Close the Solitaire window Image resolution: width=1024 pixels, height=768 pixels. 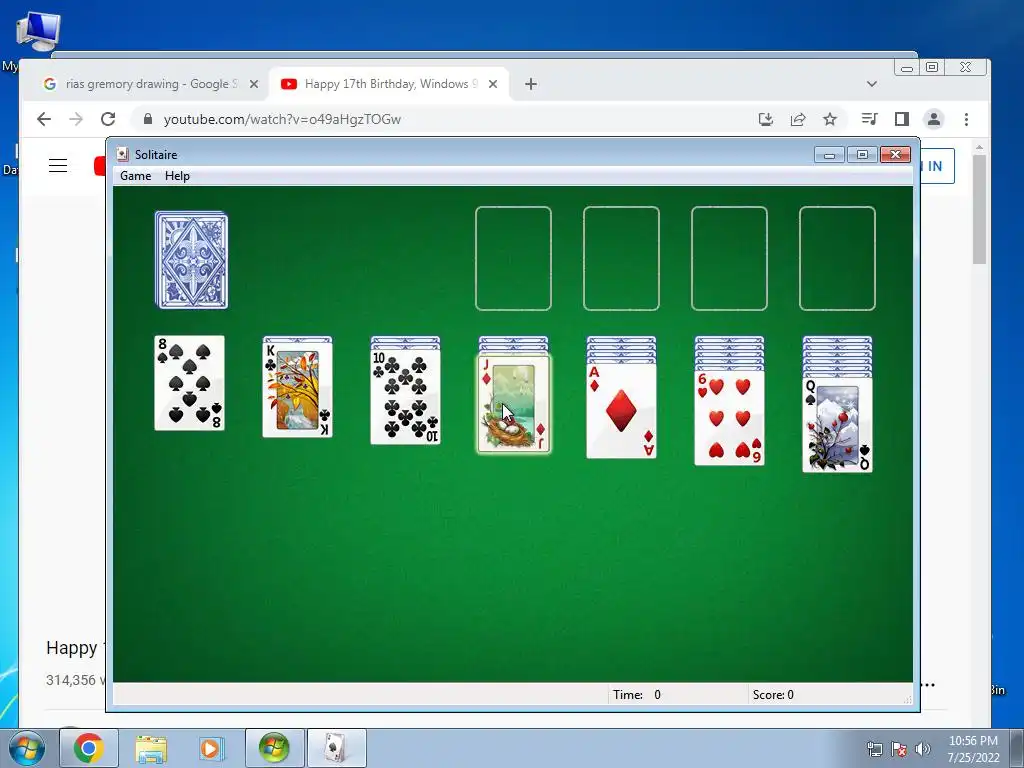(895, 155)
